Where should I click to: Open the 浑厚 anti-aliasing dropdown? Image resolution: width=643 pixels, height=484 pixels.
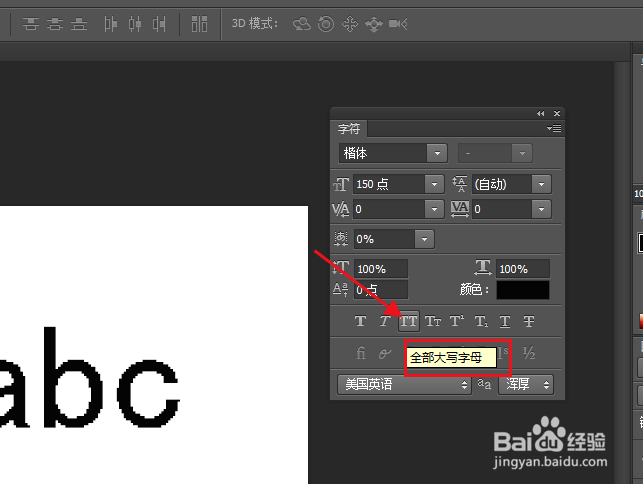coord(526,384)
